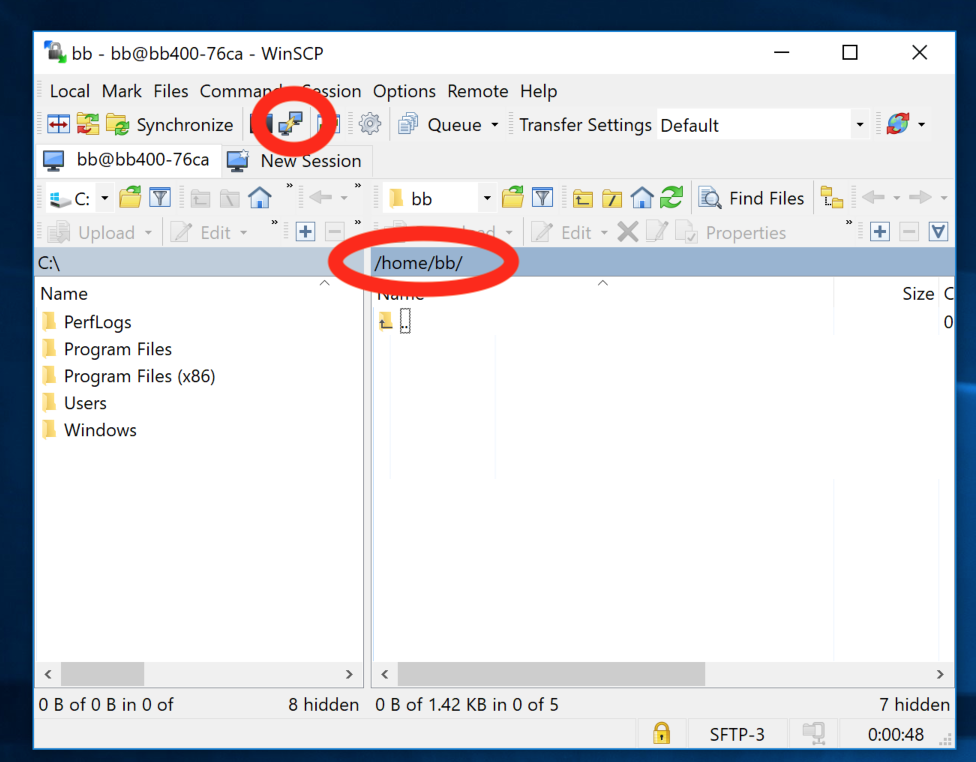Open Preferences gear icon
The image size is (976, 762).
coord(370,124)
